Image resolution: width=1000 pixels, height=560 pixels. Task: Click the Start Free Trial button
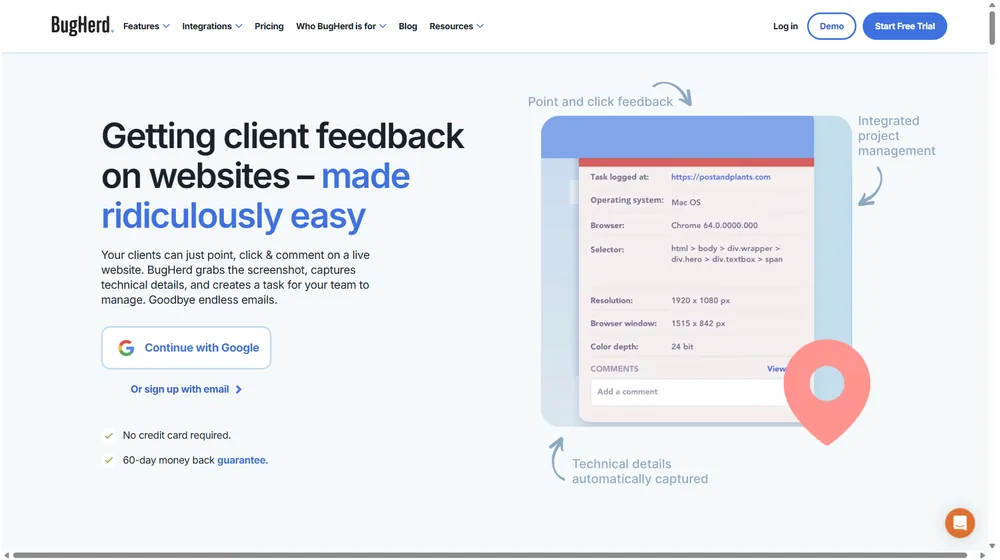coord(904,26)
